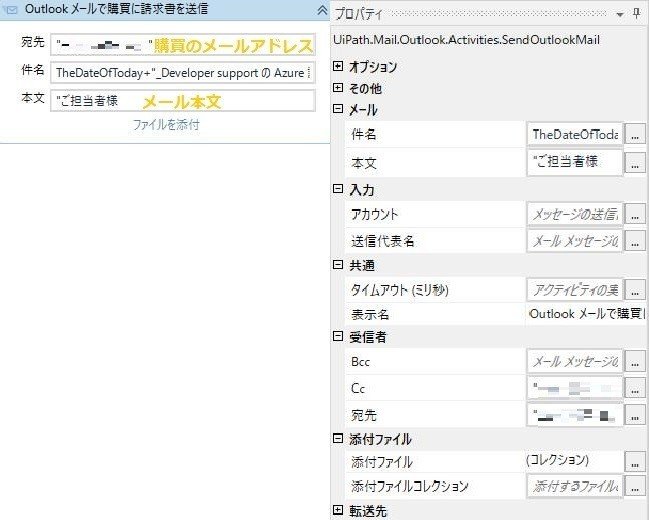Collapse the 添付ファイル section
The image size is (649, 520).
pyautogui.click(x=338, y=438)
